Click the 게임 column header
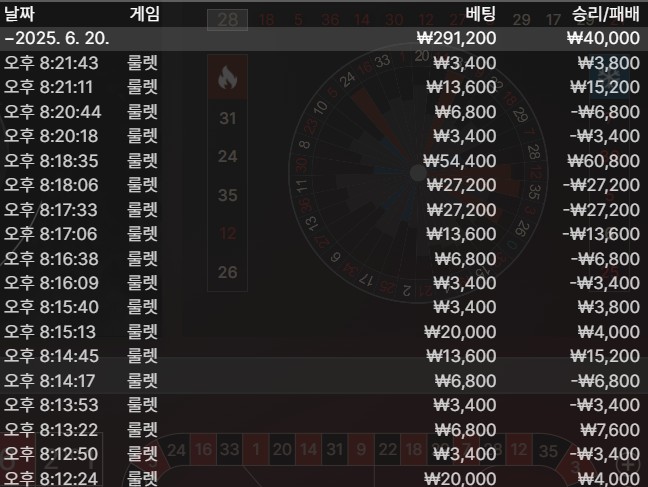Viewport: 648px width, 487px height. tap(144, 14)
